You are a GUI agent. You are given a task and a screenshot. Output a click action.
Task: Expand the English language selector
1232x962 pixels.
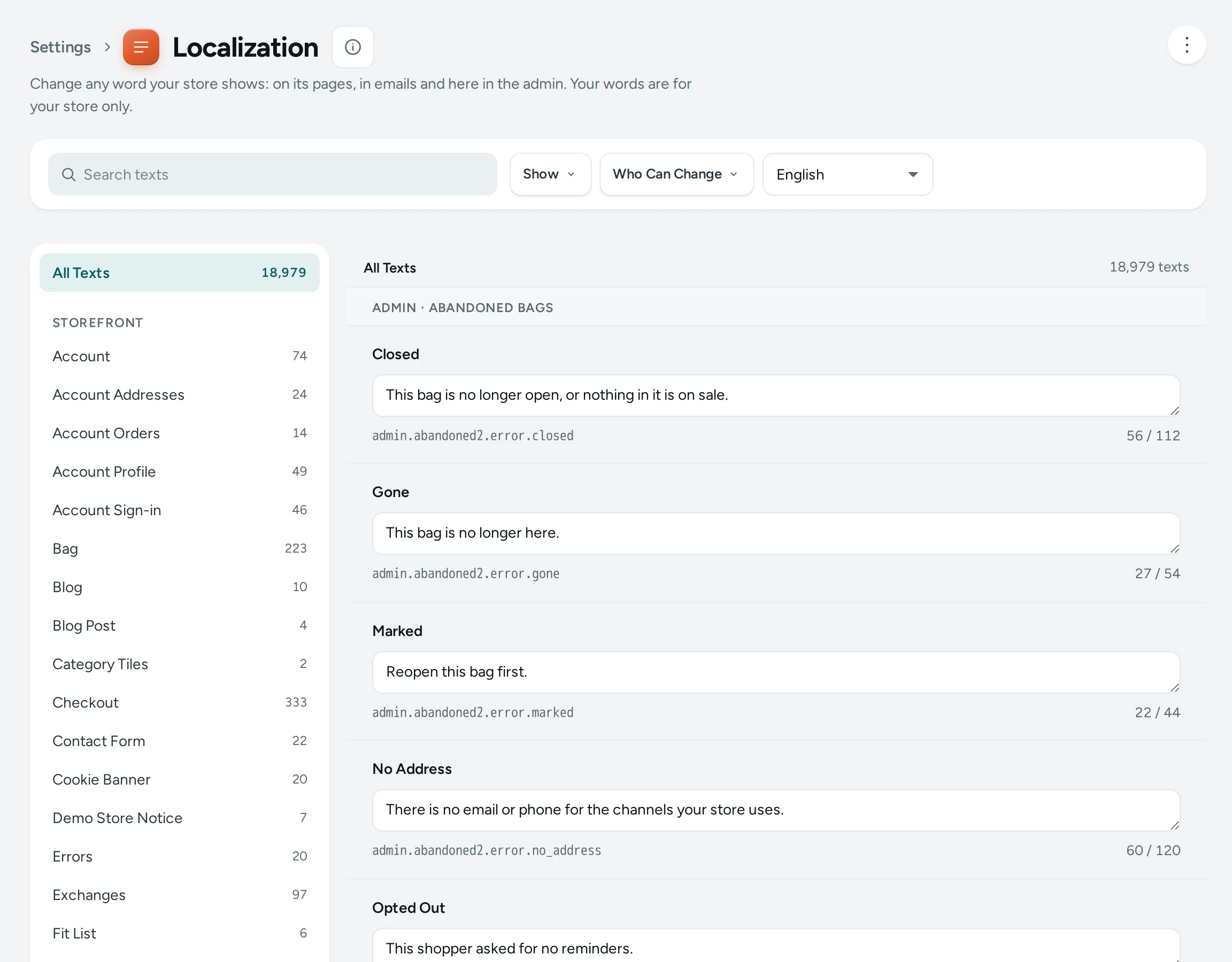848,174
